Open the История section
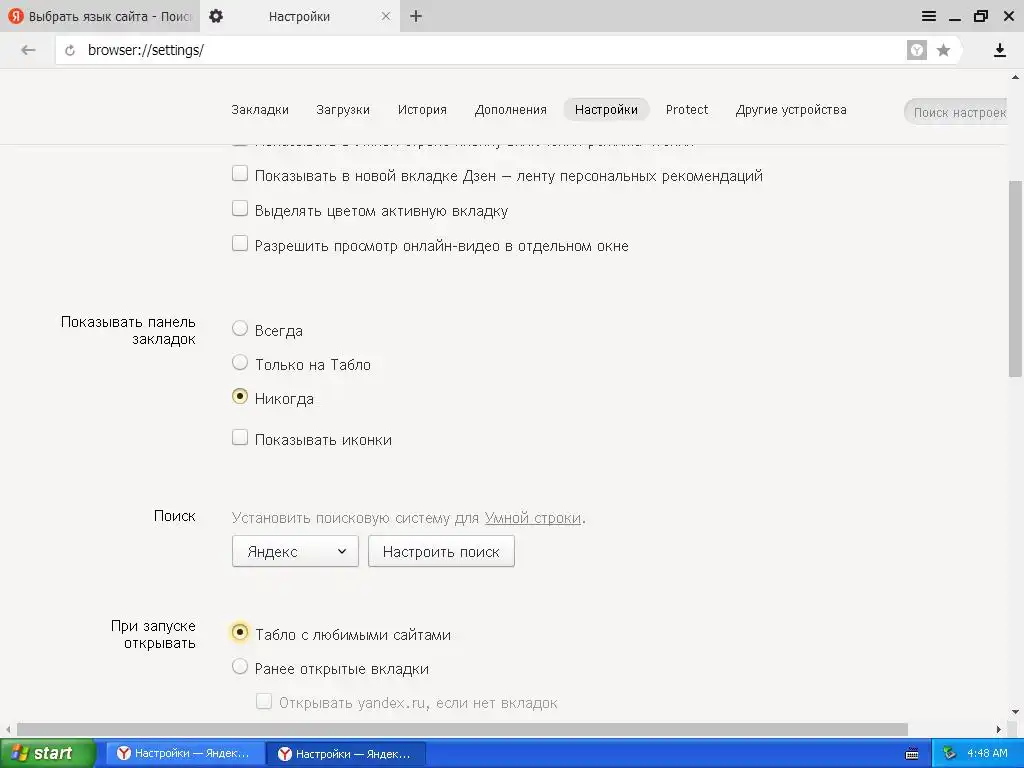Image resolution: width=1024 pixels, height=768 pixels. click(x=422, y=110)
